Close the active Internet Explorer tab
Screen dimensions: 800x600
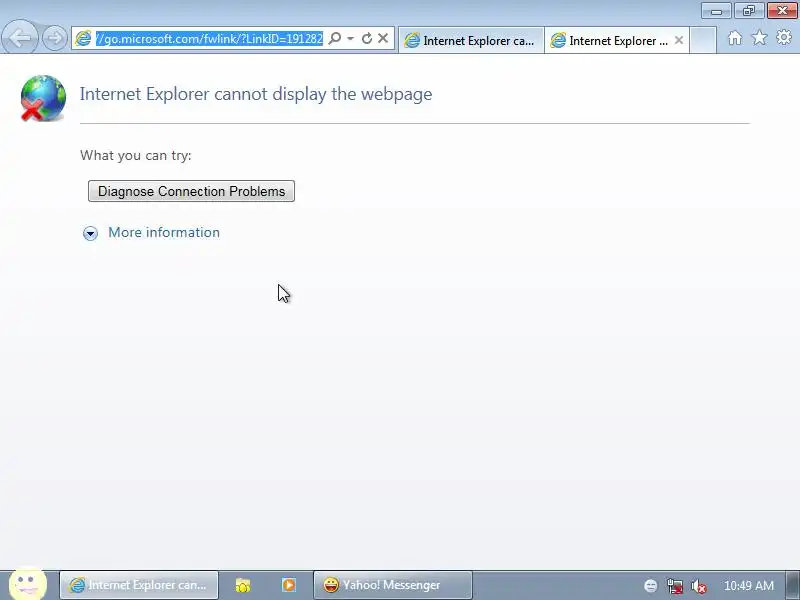coord(679,40)
